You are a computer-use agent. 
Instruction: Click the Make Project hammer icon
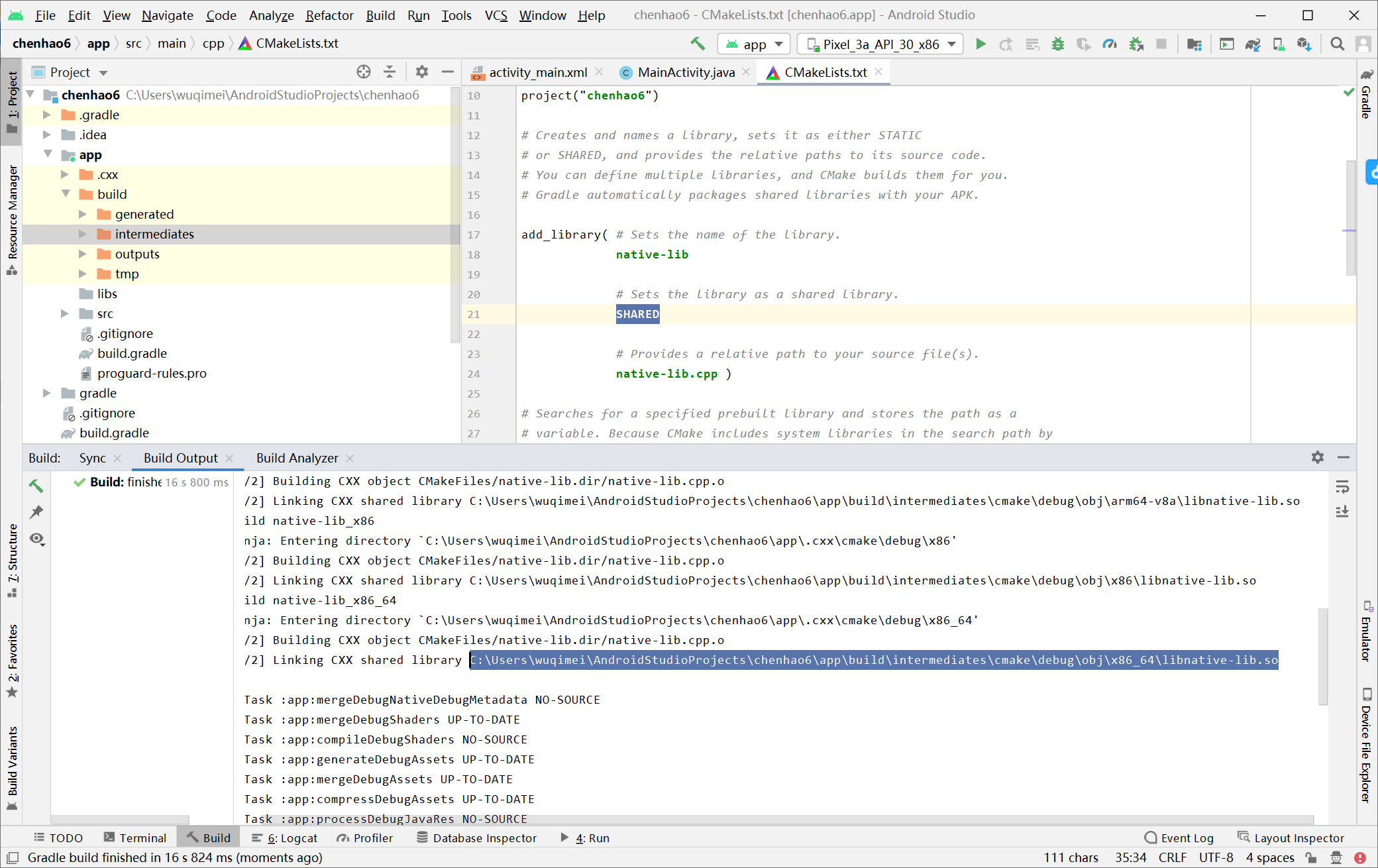click(x=698, y=44)
